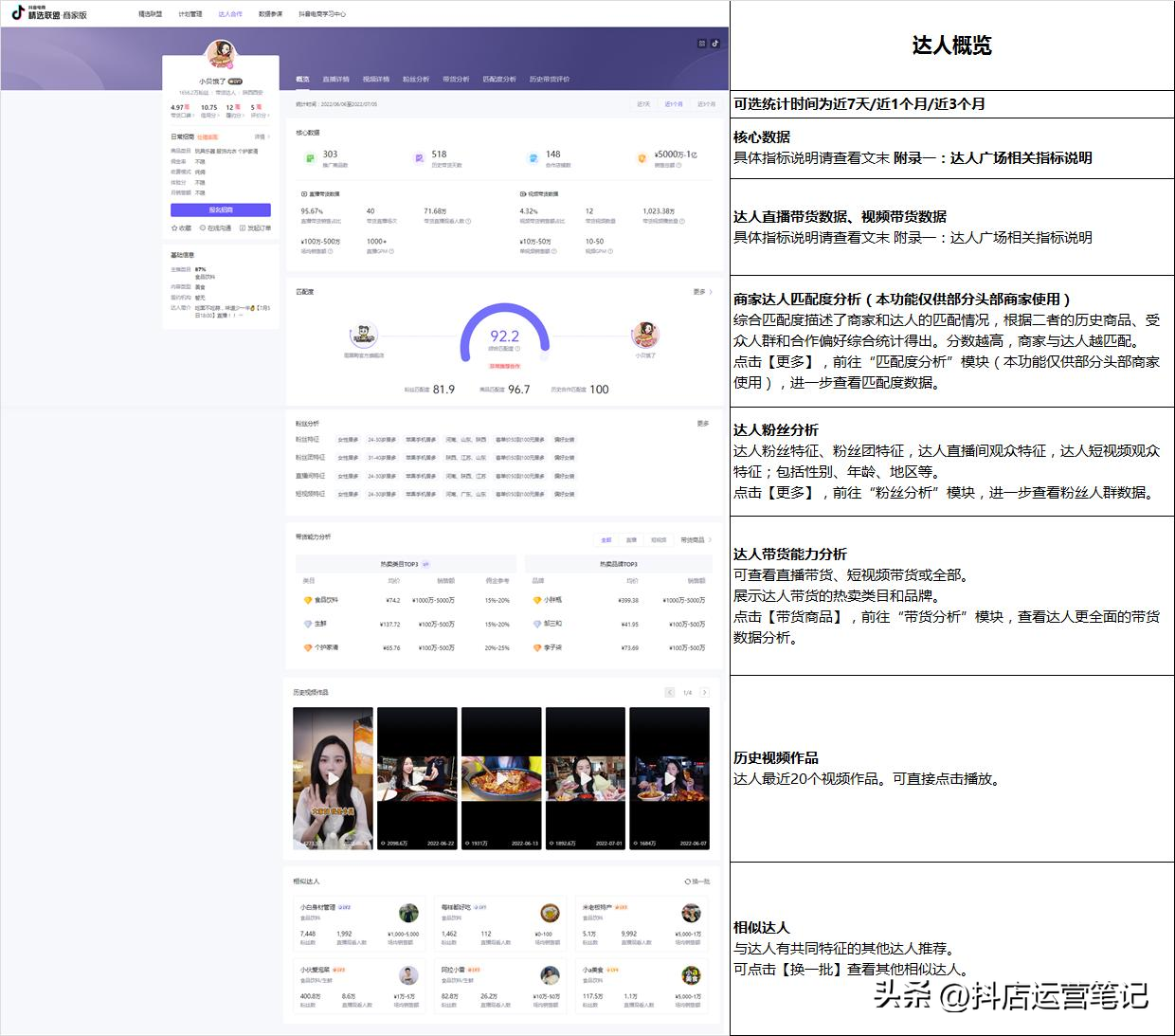Click silver diamond icon for 生鲜
Screen dimensions: 1175x1036
point(308,624)
